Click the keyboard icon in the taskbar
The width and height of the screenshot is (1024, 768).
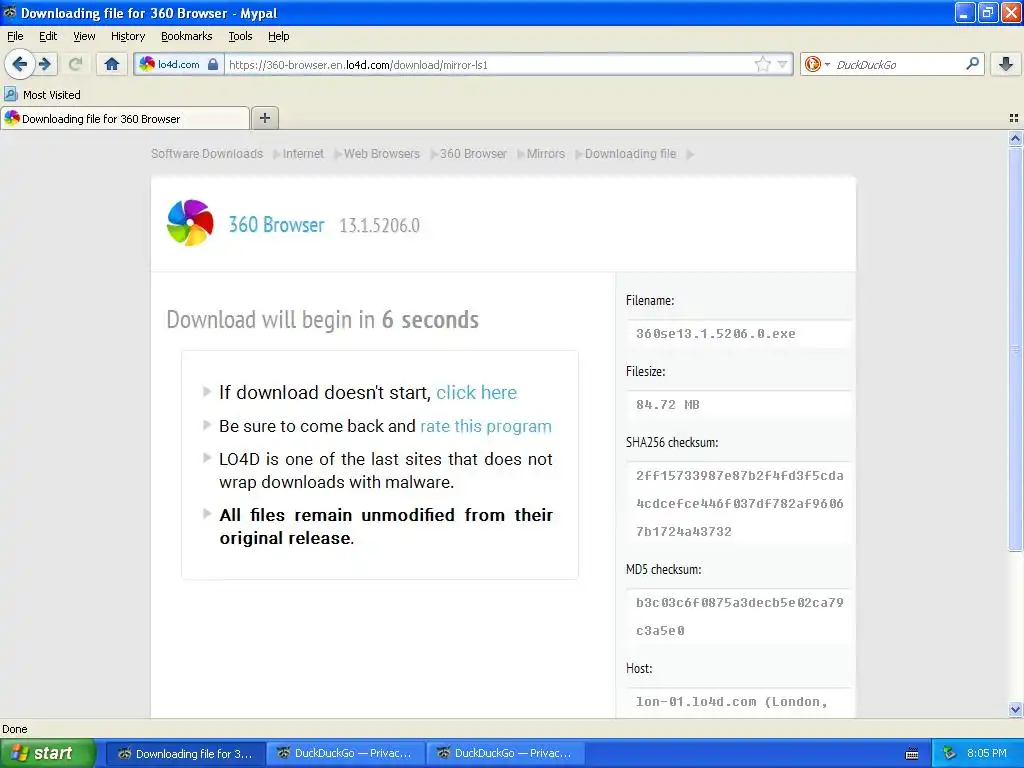(x=912, y=754)
